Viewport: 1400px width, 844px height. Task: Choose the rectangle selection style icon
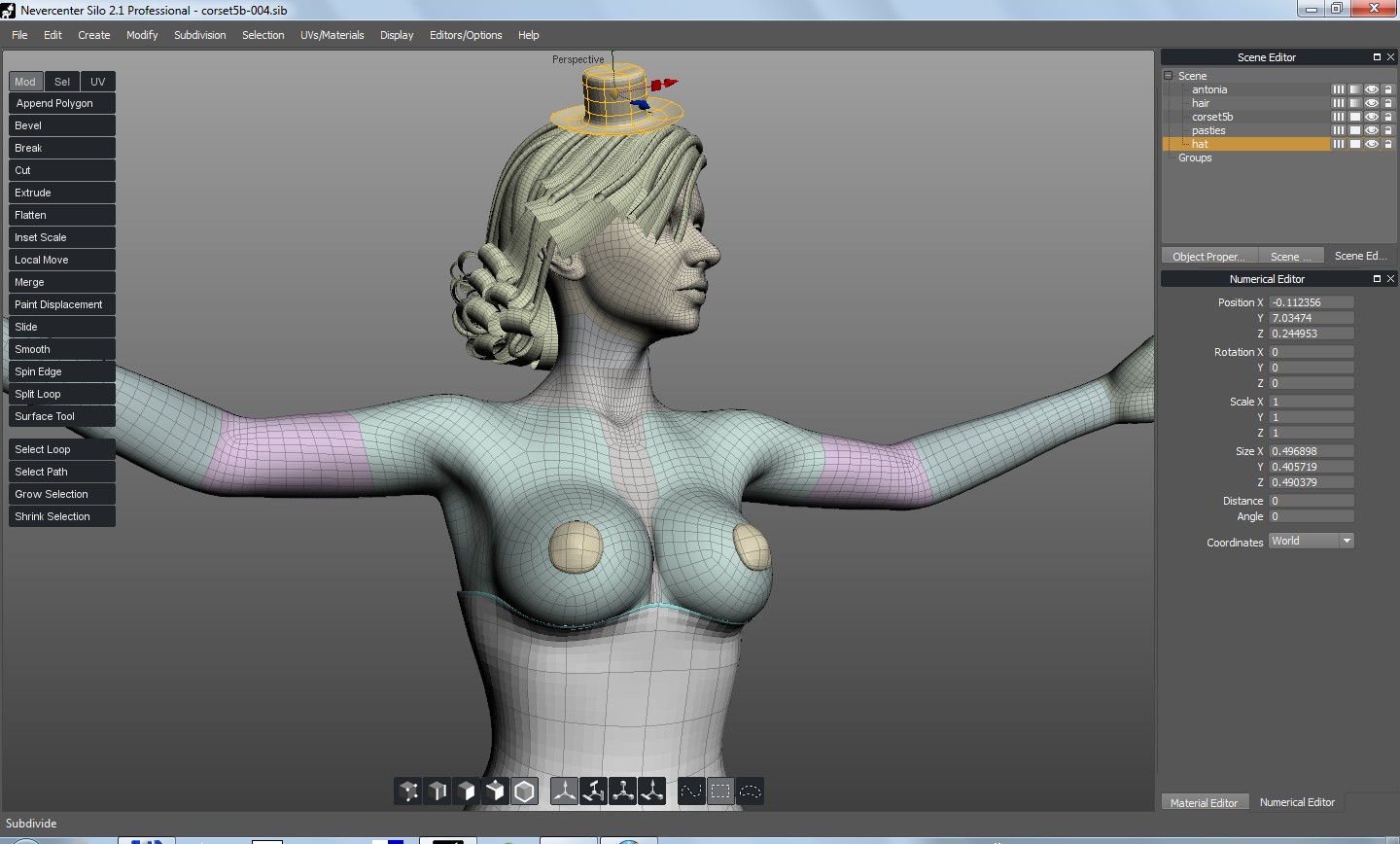coord(720,791)
